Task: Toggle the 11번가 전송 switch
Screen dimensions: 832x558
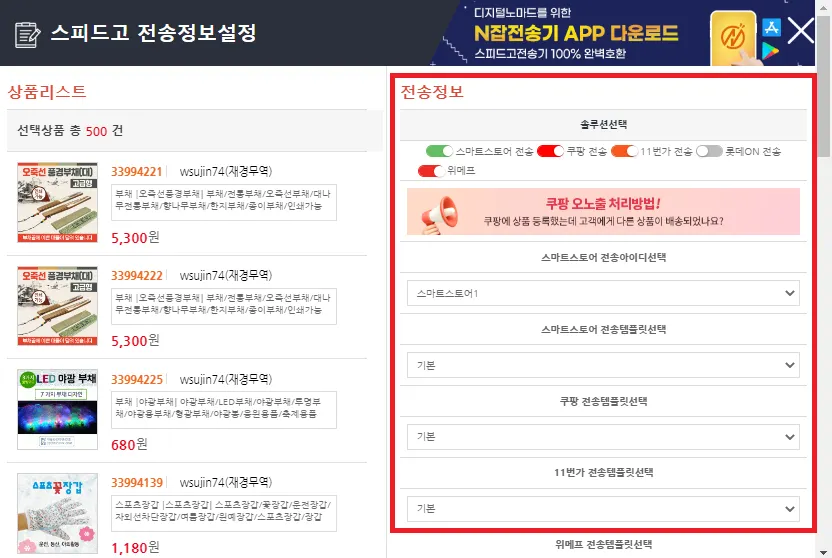Action: click(x=624, y=151)
